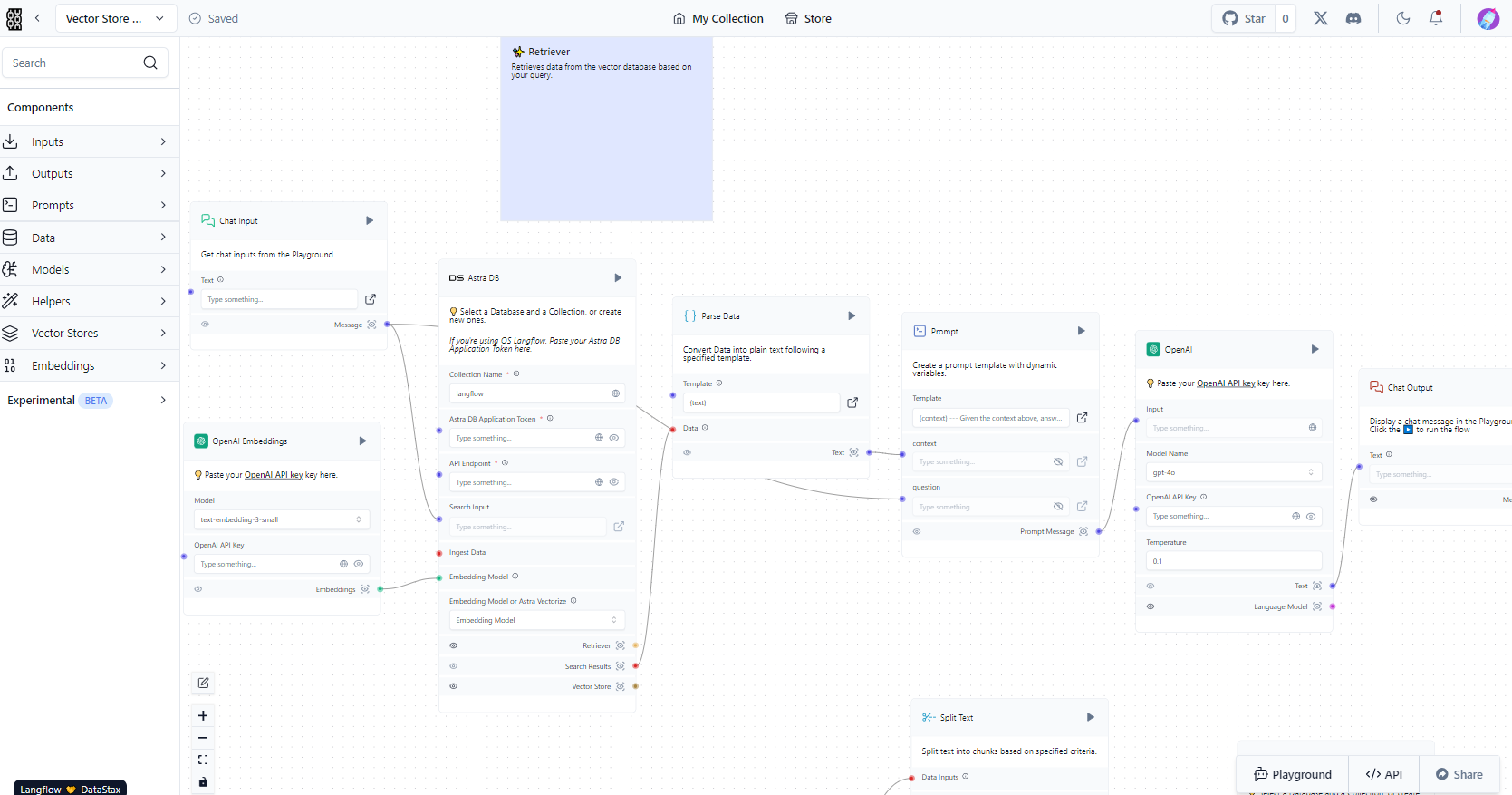Image resolution: width=1512 pixels, height=795 pixels.
Task: Toggle Astra DB Search Results output eye
Action: pyautogui.click(x=454, y=665)
